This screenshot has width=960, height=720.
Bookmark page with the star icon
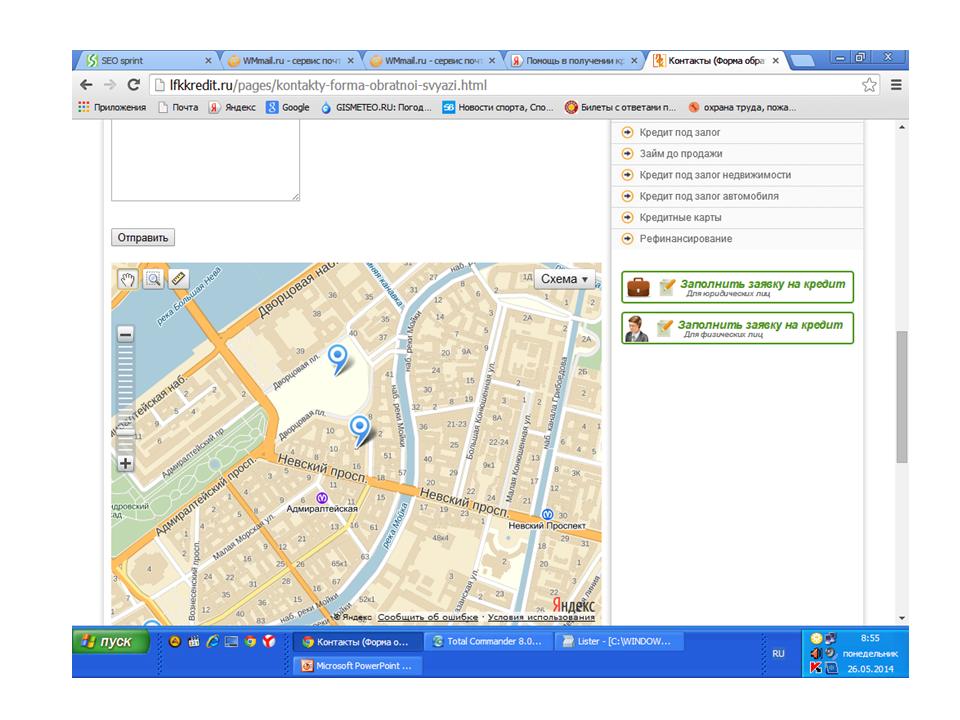coord(869,85)
